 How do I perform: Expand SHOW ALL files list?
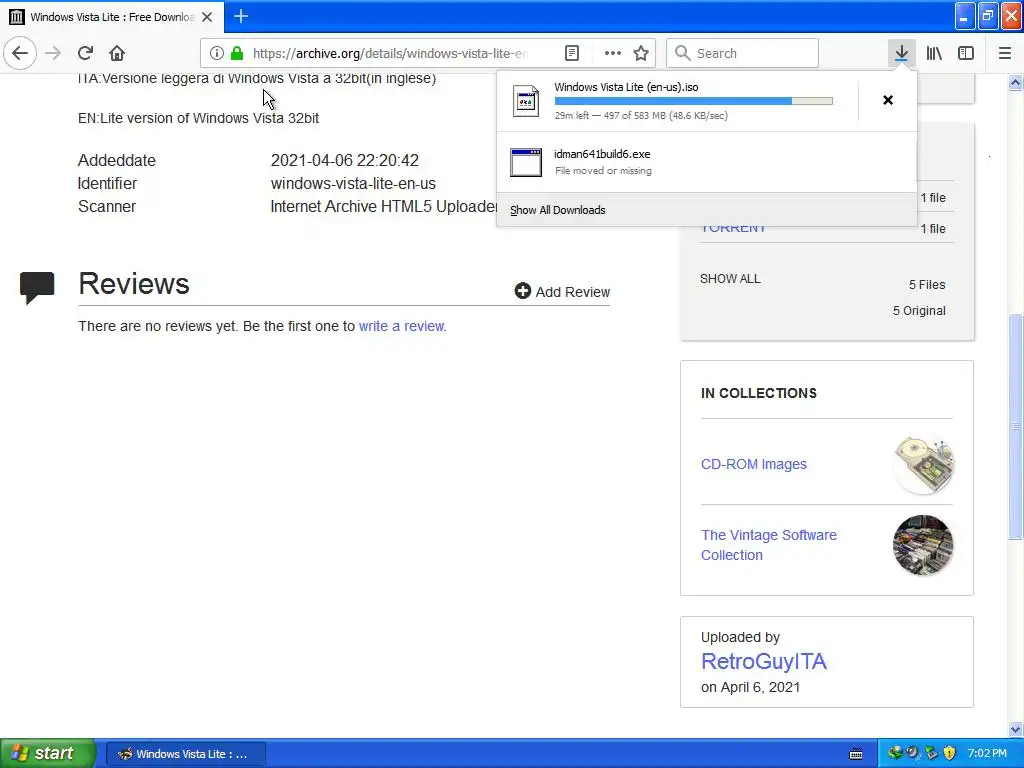(x=730, y=279)
